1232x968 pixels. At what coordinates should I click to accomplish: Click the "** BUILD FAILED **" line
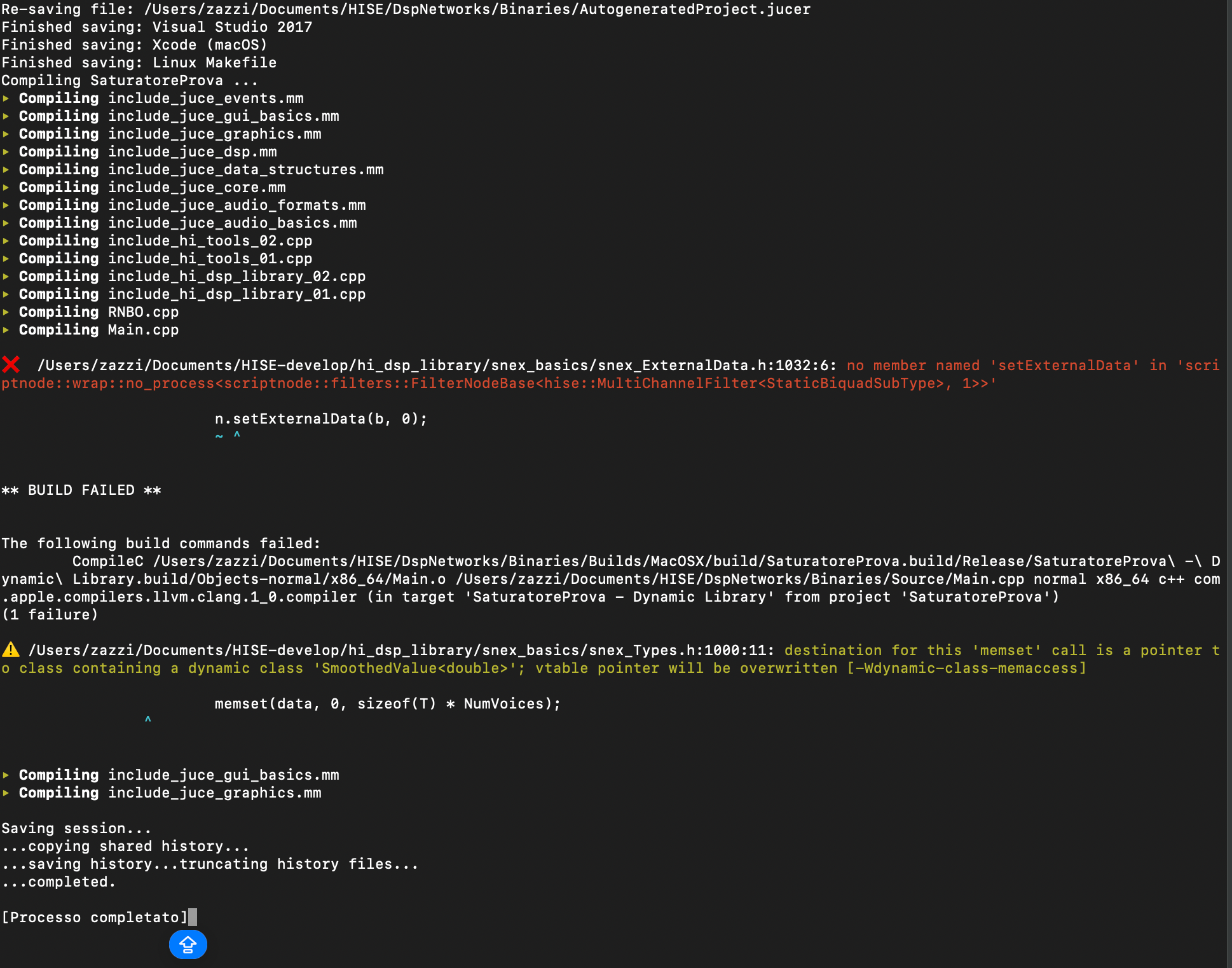81,490
